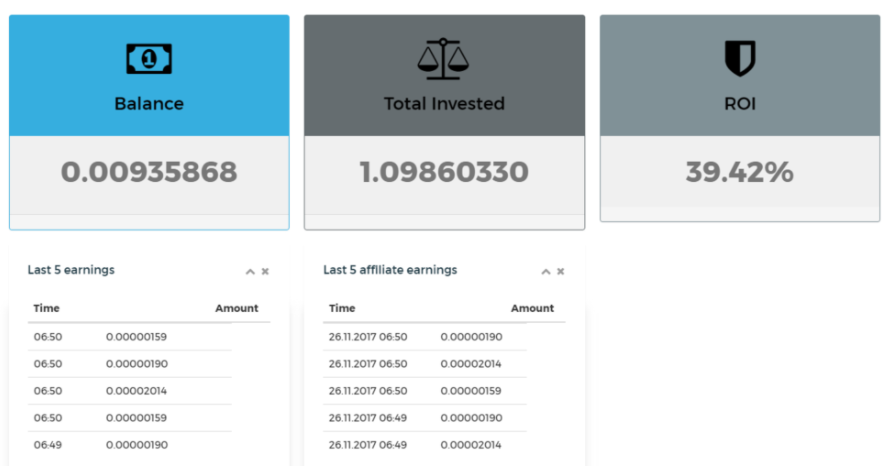Select the Total Invested card title
Image resolution: width=892 pixels, height=472 pixels.
444,103
